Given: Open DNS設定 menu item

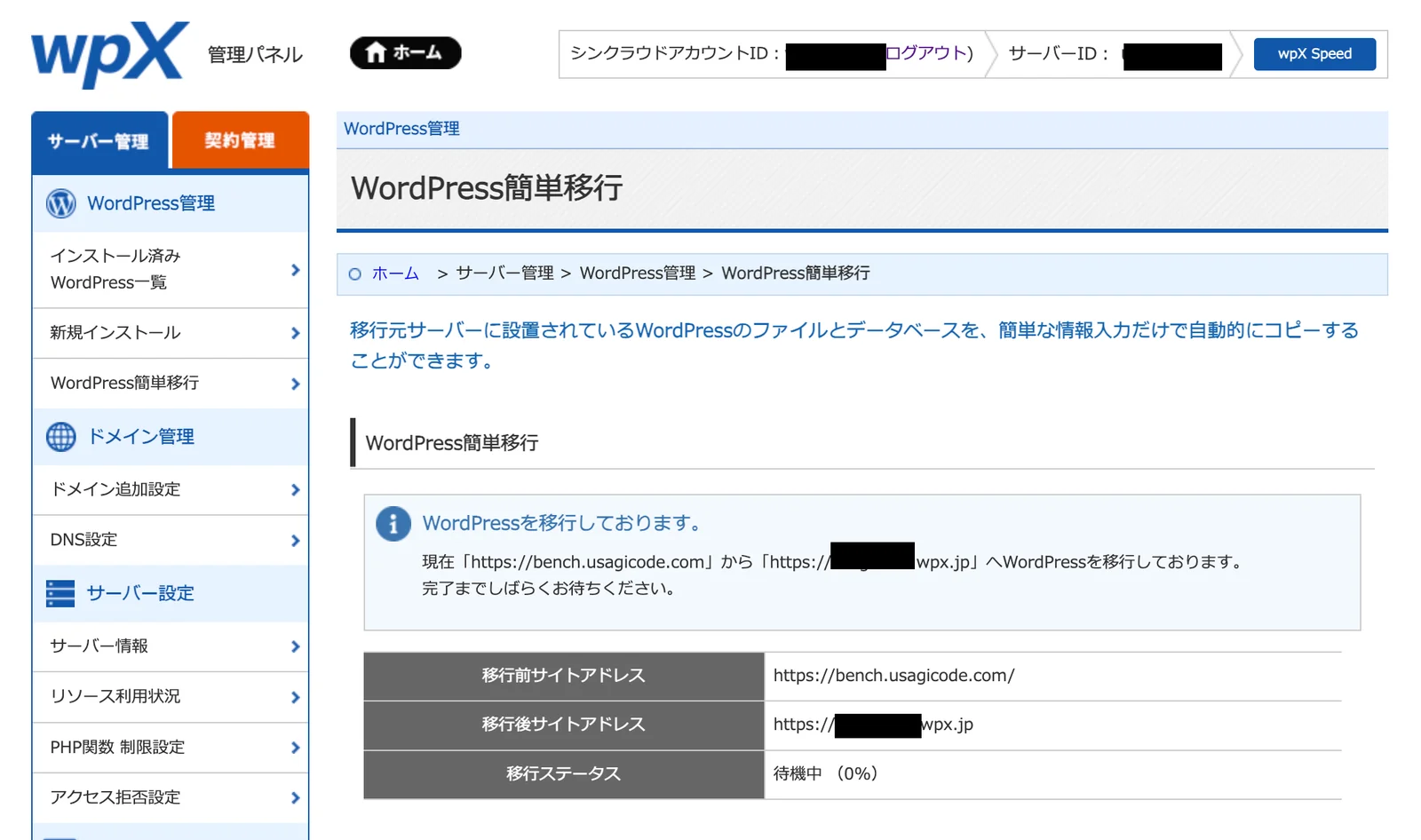Looking at the screenshot, I should [x=171, y=540].
